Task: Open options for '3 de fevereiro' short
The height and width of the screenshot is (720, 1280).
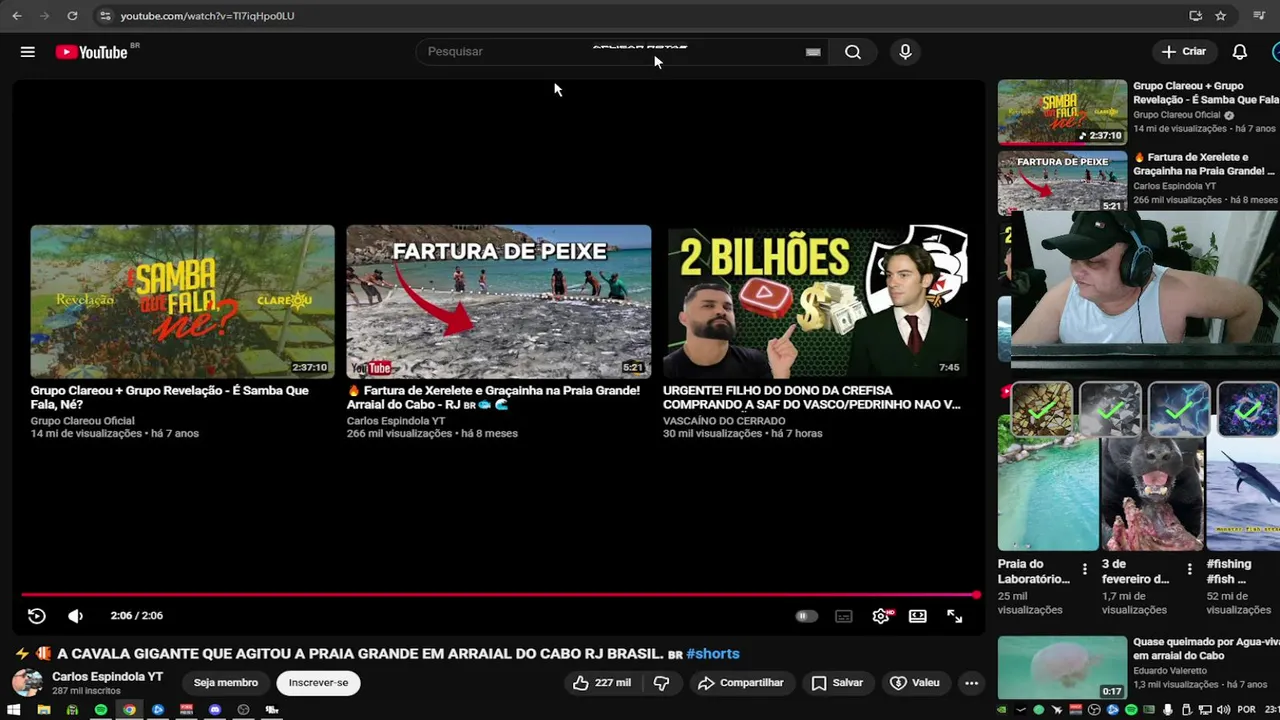Action: [1189, 569]
